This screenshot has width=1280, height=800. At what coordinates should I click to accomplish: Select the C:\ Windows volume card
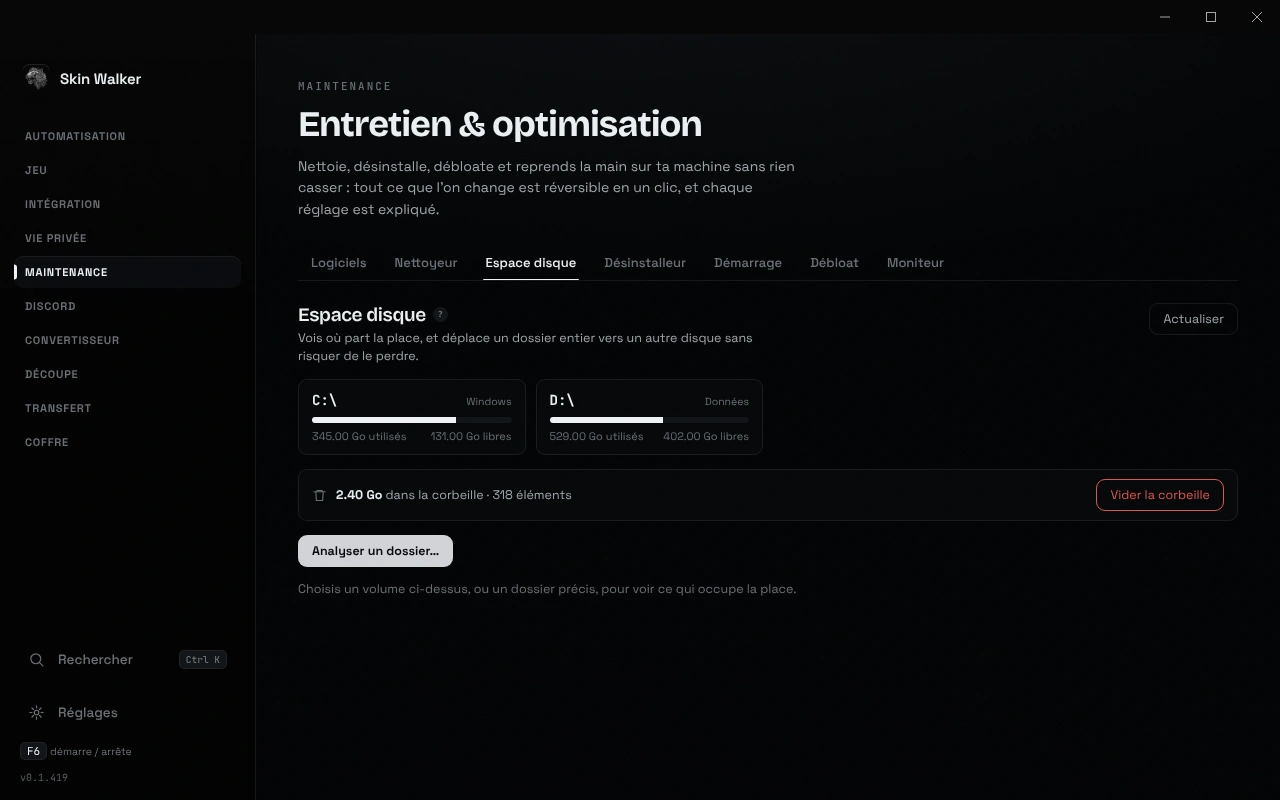412,417
